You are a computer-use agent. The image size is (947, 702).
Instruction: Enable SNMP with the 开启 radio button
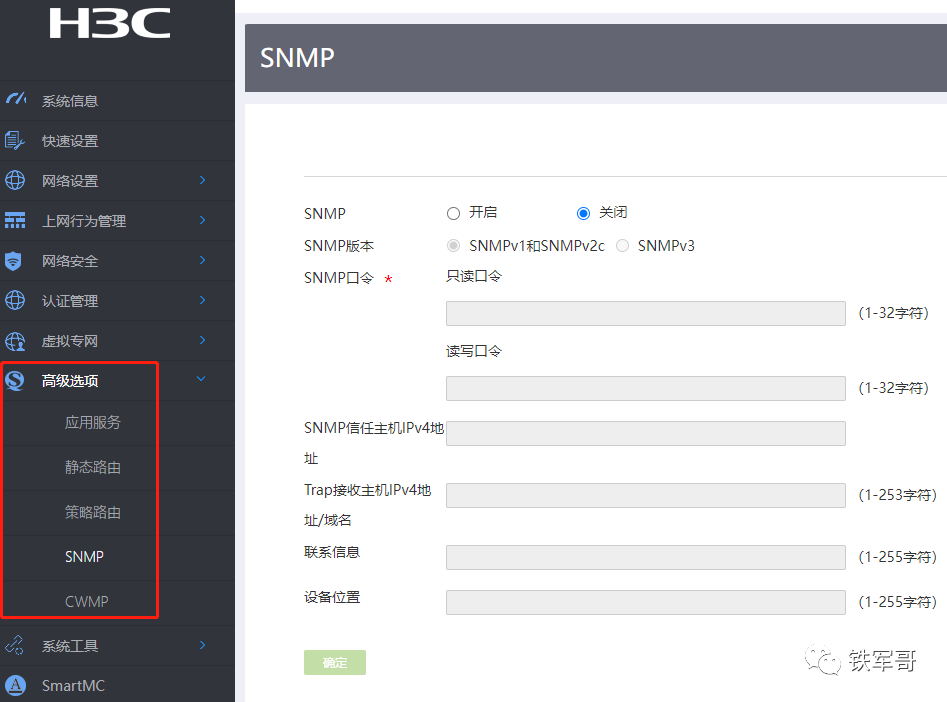tap(453, 213)
